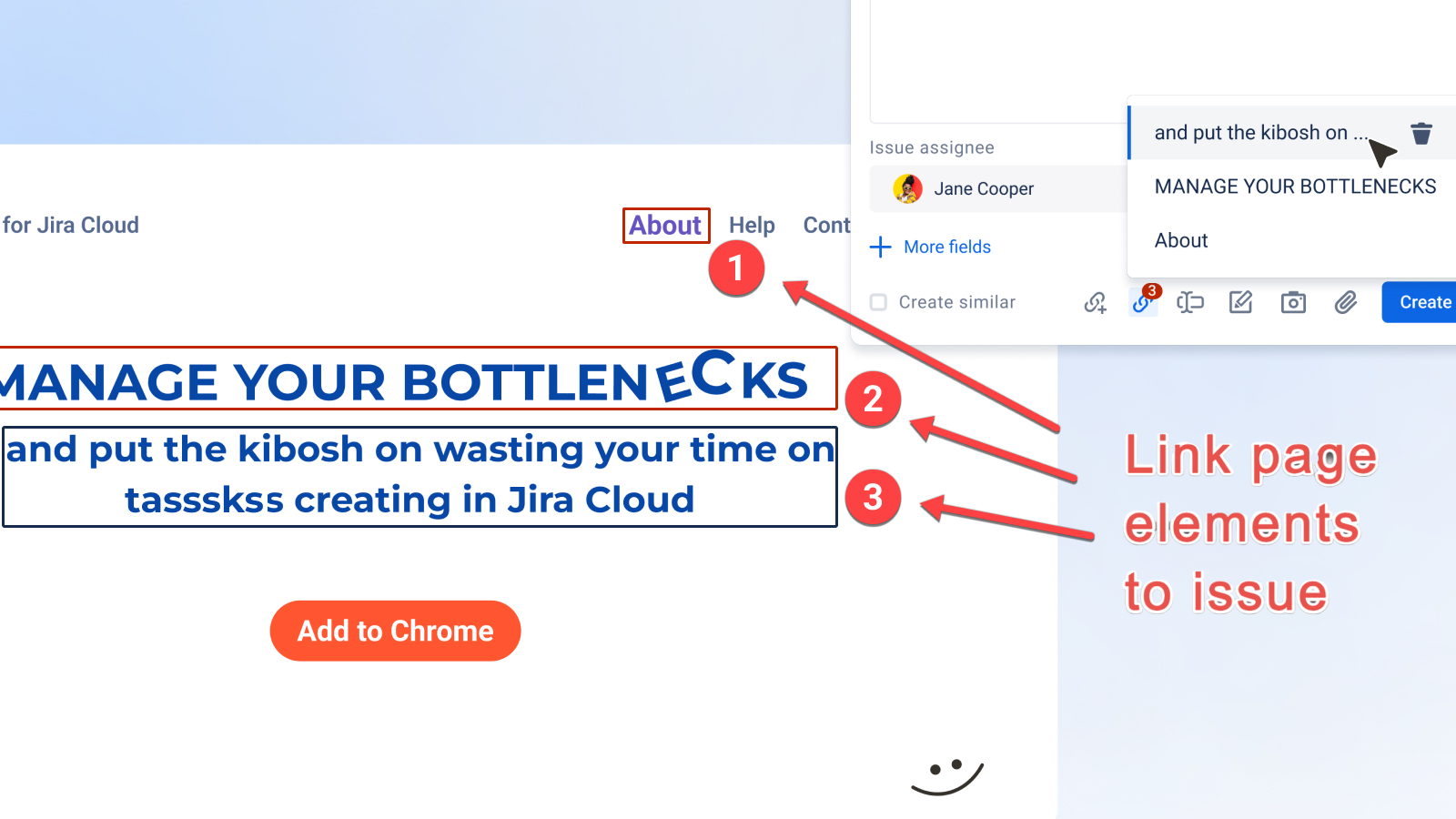Click the Add to Chrome button
The height and width of the screenshot is (819, 1456).
[x=395, y=631]
